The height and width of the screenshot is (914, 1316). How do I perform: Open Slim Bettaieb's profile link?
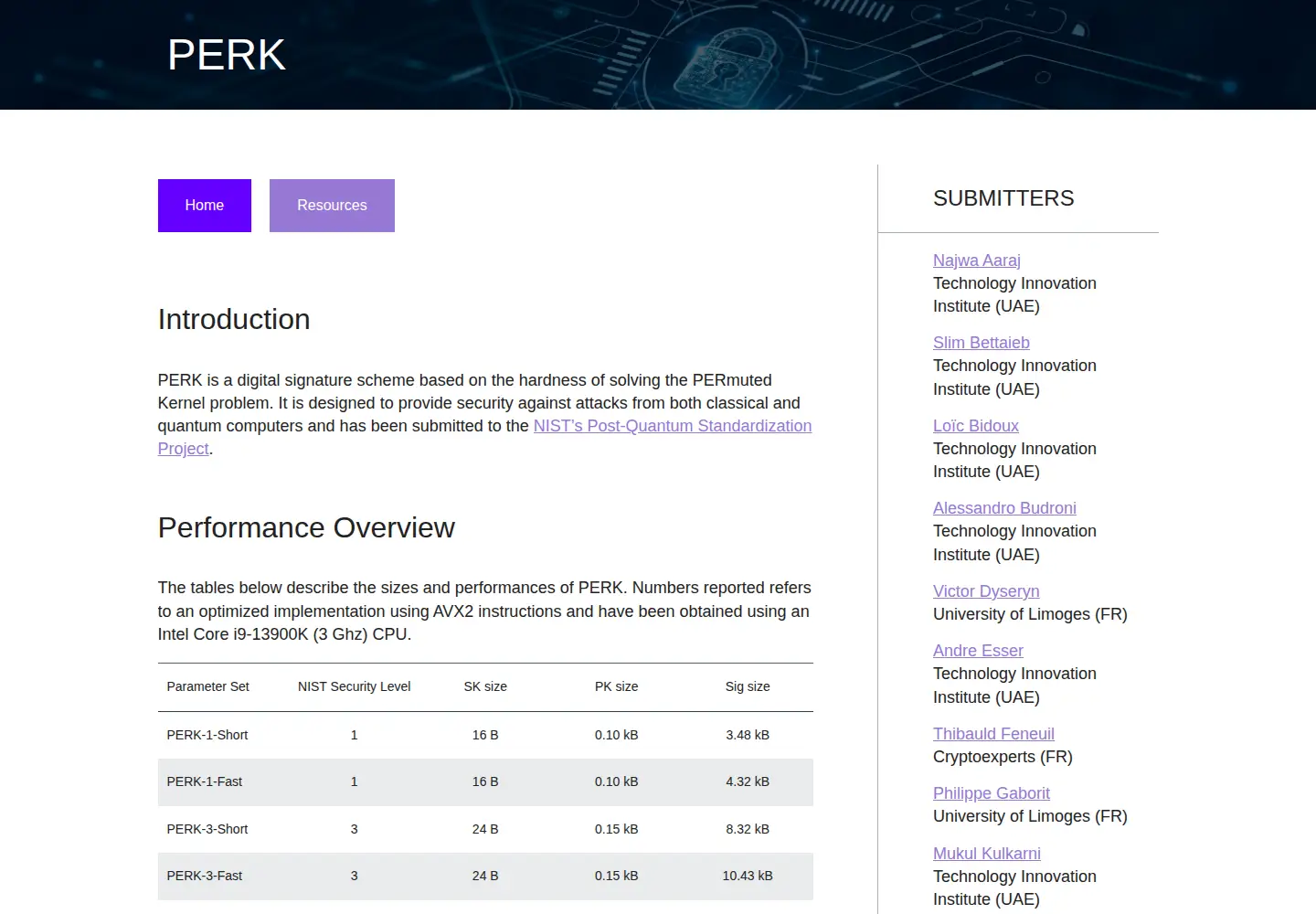tap(981, 343)
